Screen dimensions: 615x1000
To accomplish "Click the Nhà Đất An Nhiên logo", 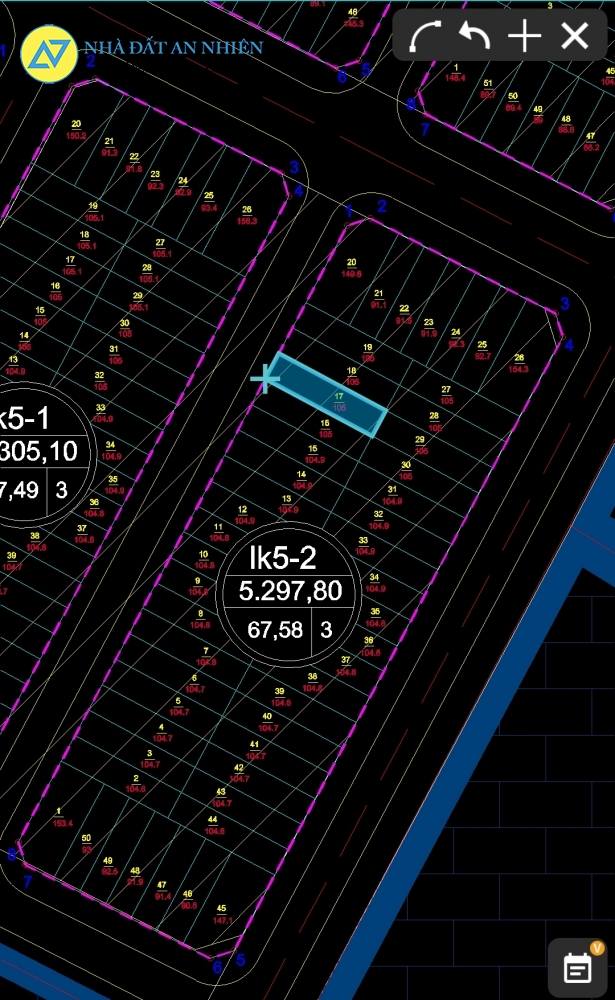I will coord(49,50).
